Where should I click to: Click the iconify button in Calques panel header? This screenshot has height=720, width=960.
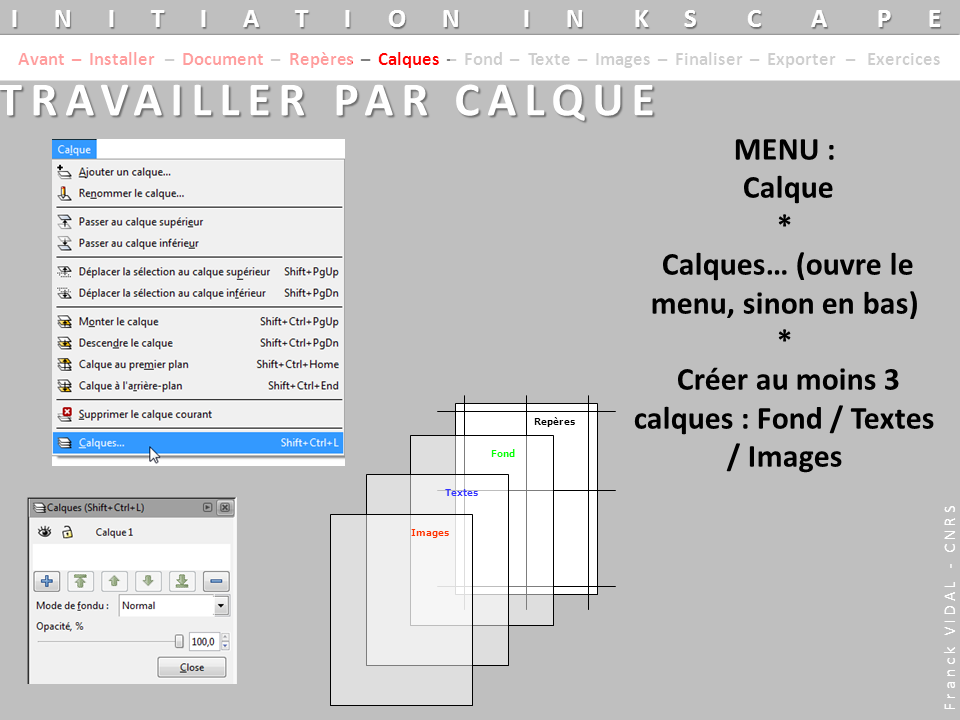(208, 508)
